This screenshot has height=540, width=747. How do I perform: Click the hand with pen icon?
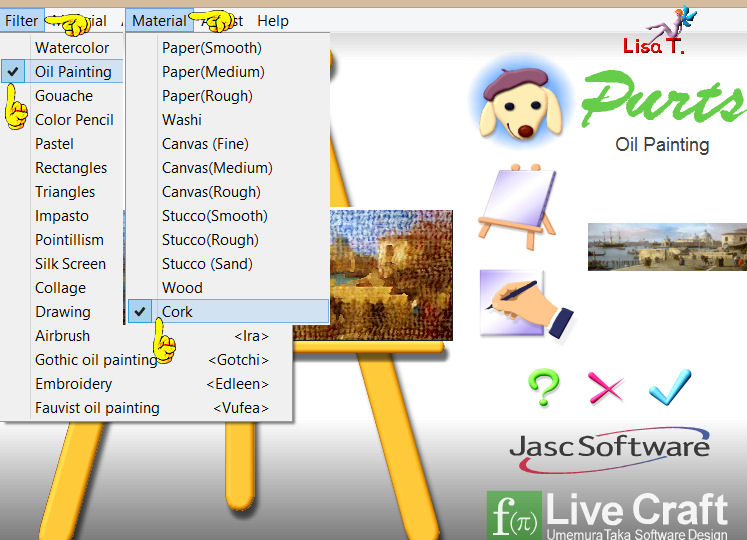pos(526,304)
